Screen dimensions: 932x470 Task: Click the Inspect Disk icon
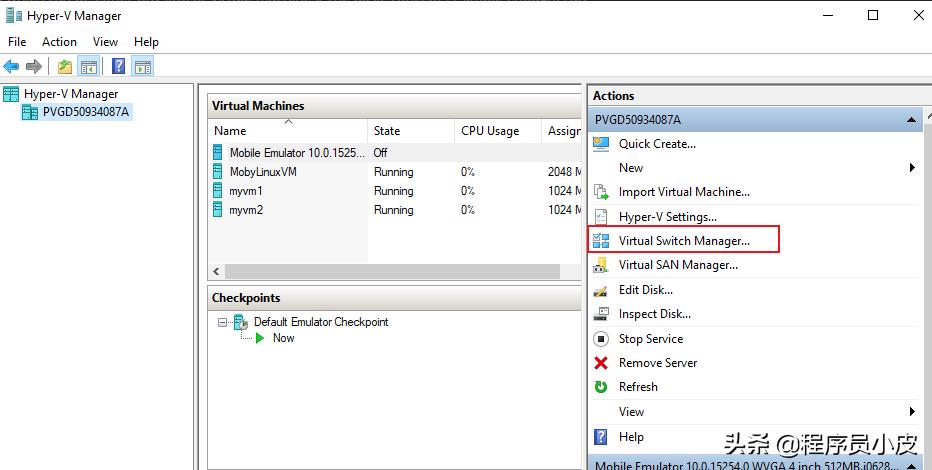[x=601, y=314]
